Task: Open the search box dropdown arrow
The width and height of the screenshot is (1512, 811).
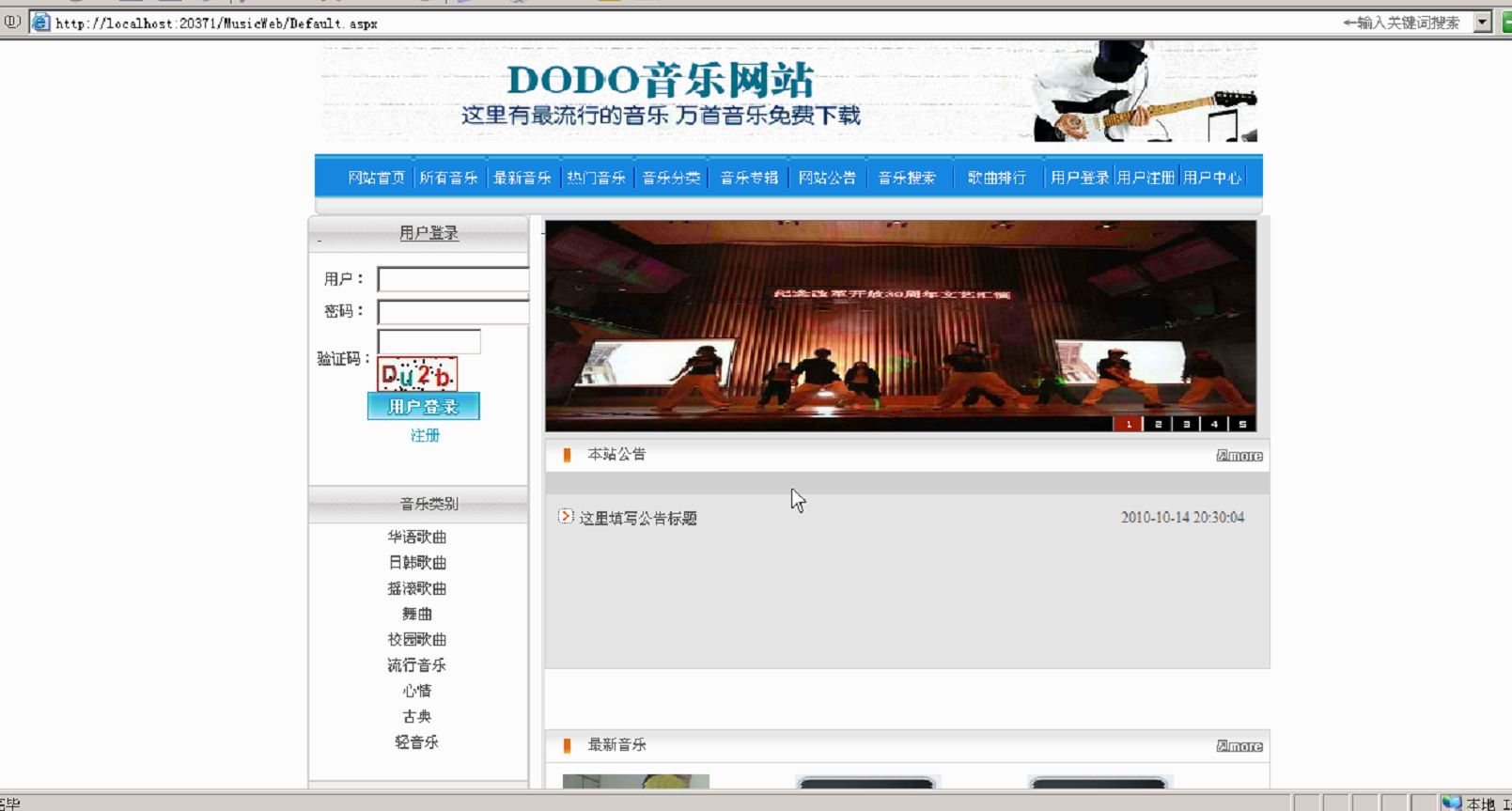Action: [x=1482, y=23]
